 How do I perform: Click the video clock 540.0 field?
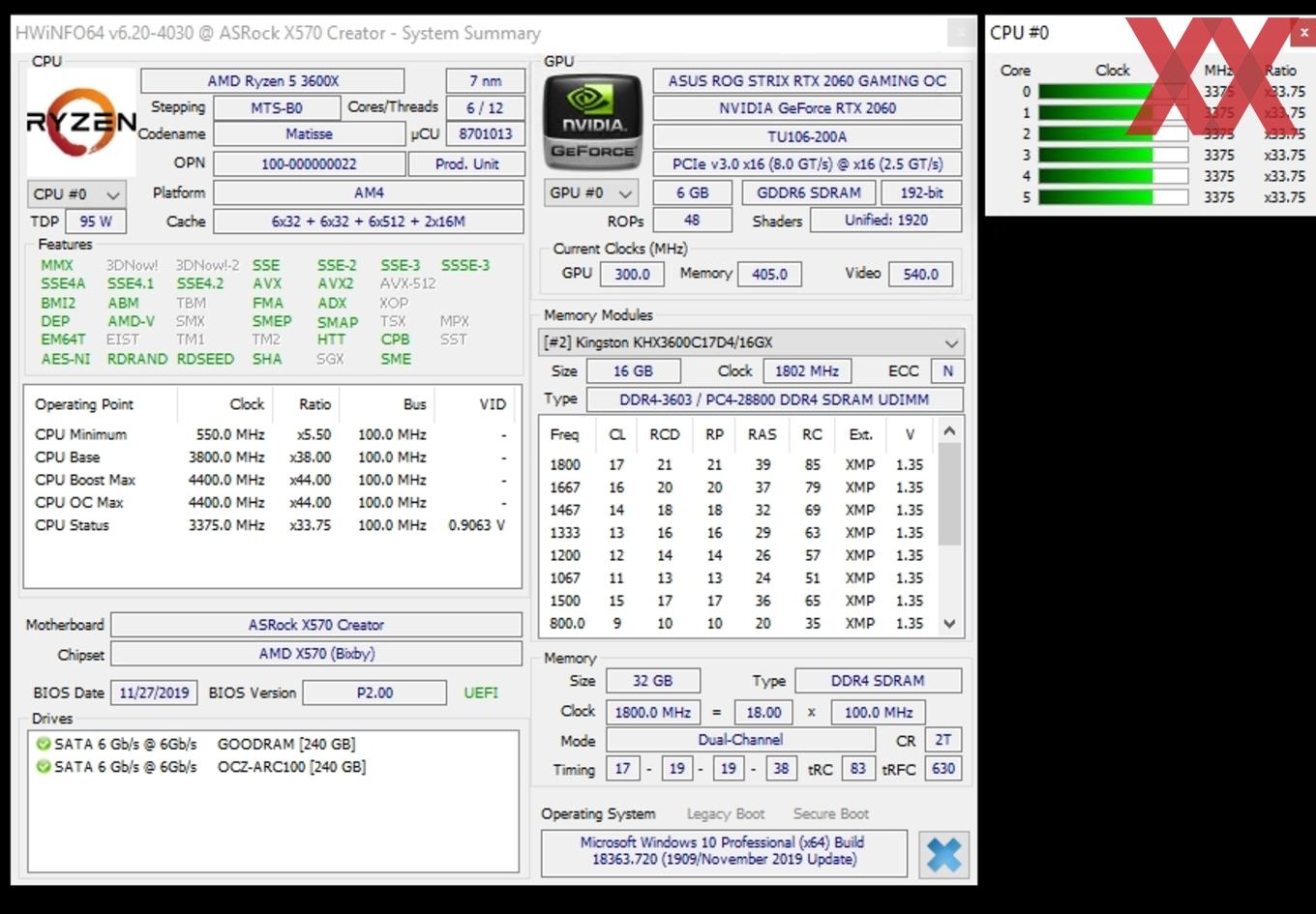pyautogui.click(x=920, y=275)
